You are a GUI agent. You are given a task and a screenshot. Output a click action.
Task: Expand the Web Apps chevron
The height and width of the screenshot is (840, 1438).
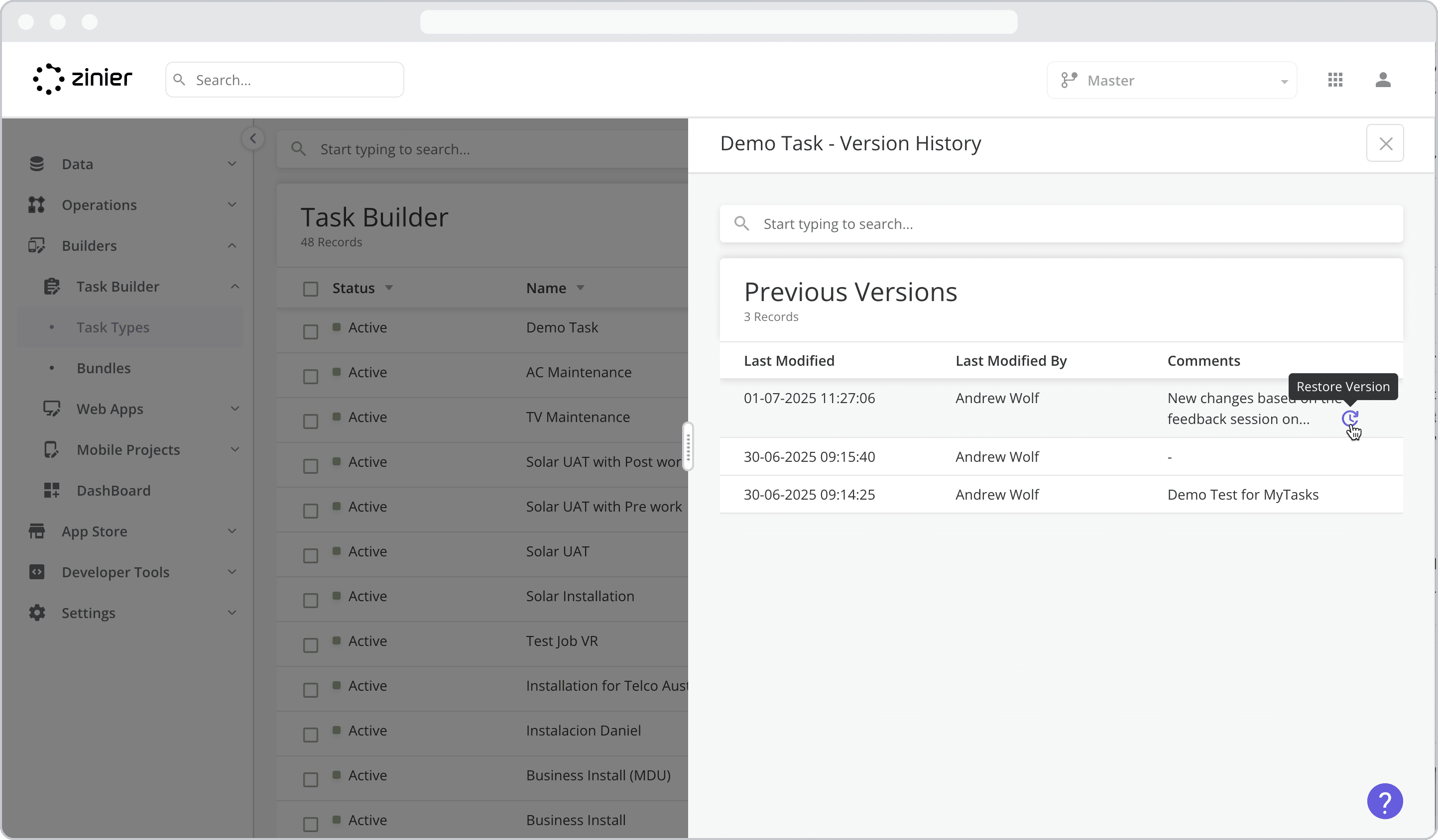click(235, 409)
